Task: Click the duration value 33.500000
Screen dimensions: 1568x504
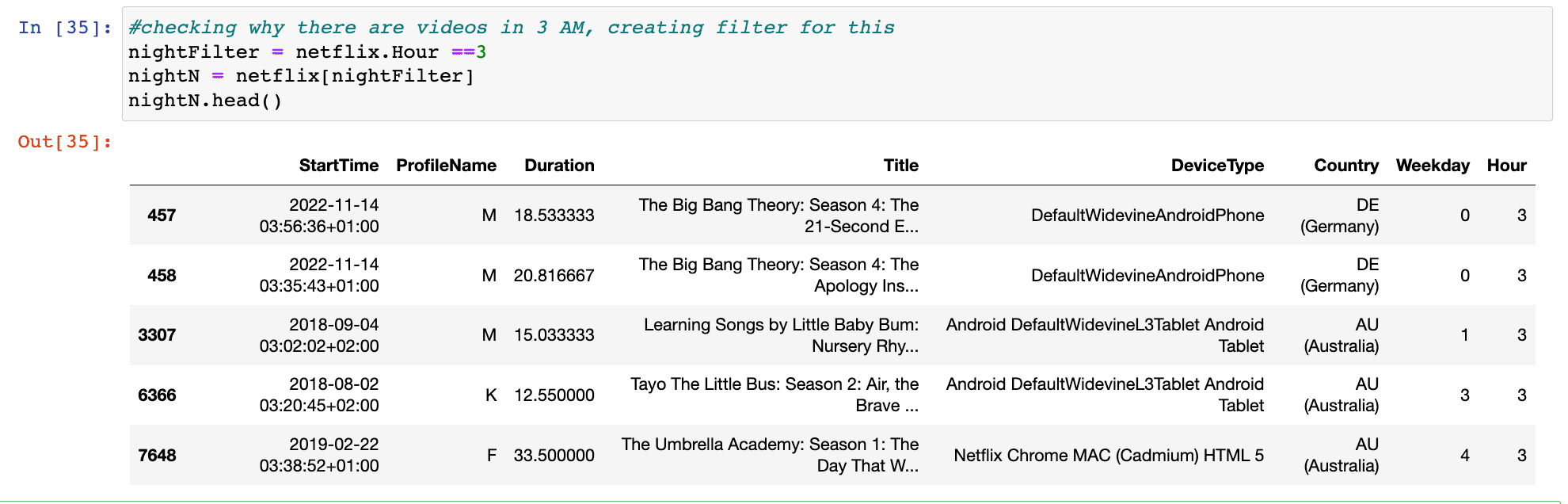Action: pyautogui.click(x=554, y=456)
